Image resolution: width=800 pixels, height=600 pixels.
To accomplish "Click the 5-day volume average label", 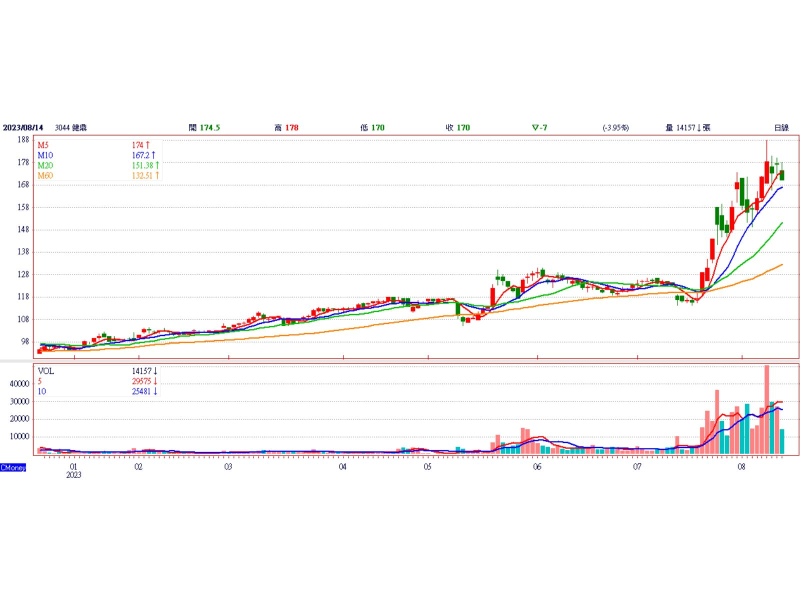I will tap(40, 381).
